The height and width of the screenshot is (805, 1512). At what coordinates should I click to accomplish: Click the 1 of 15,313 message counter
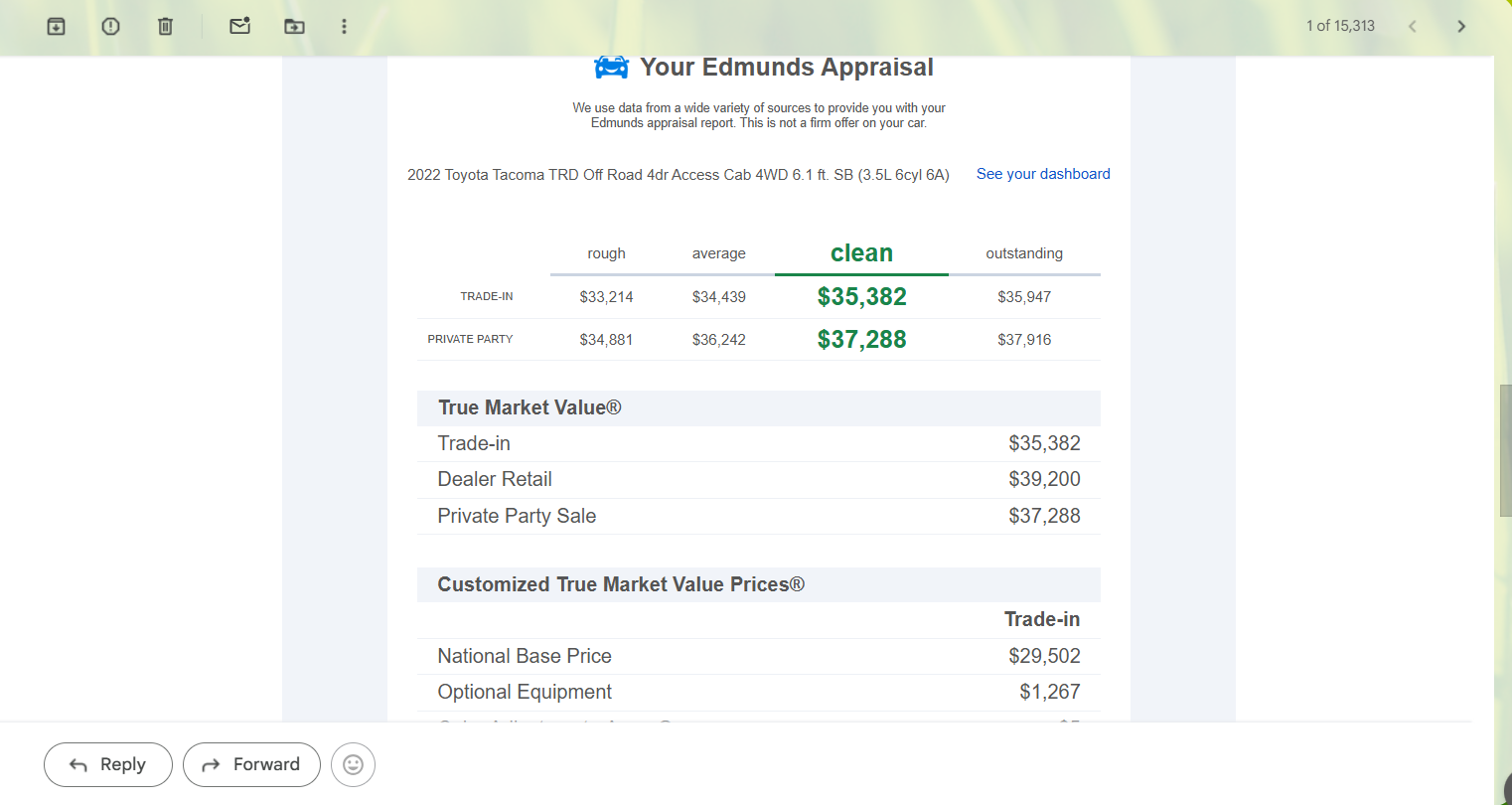tap(1340, 26)
